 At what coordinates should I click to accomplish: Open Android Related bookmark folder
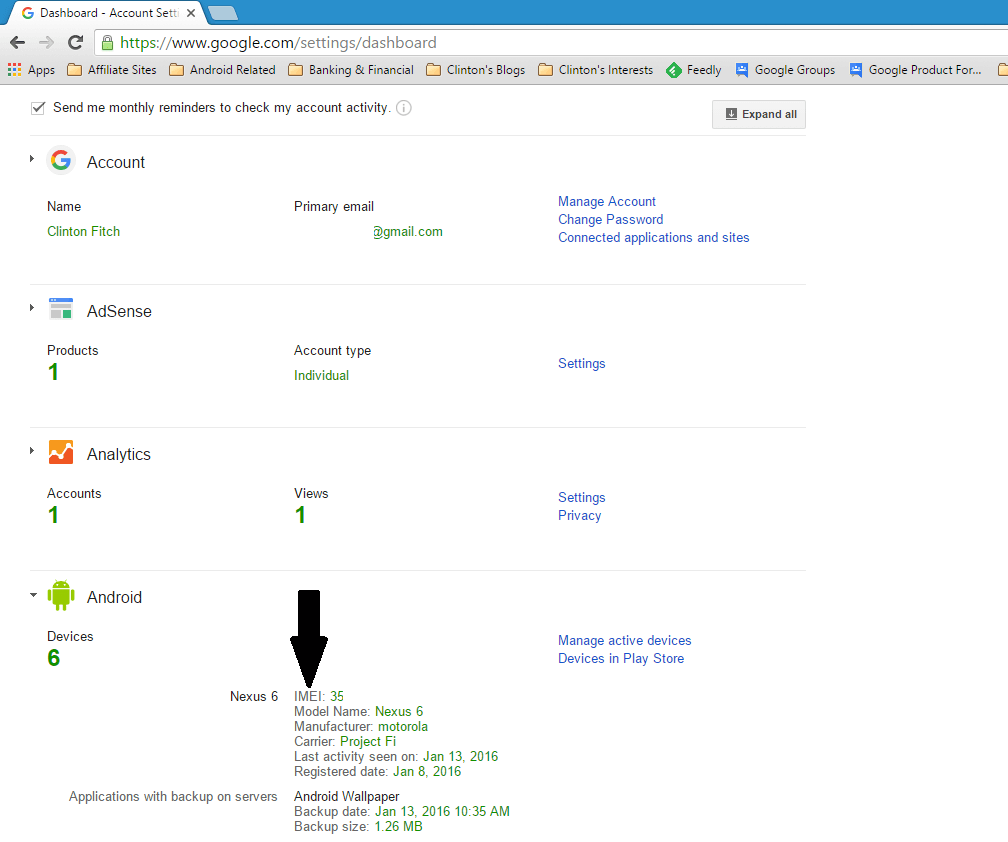(222, 69)
